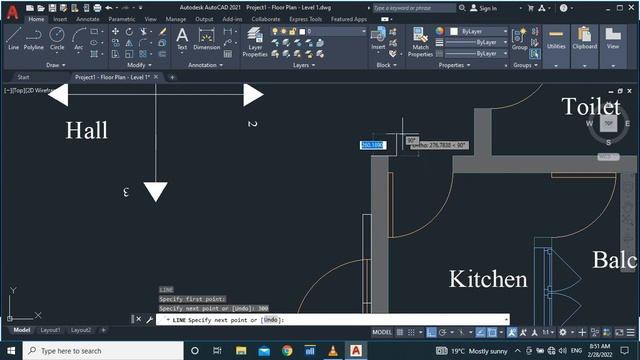Toggle snap mode on status bar
Viewport: 640px width, 360px height.
[411, 332]
